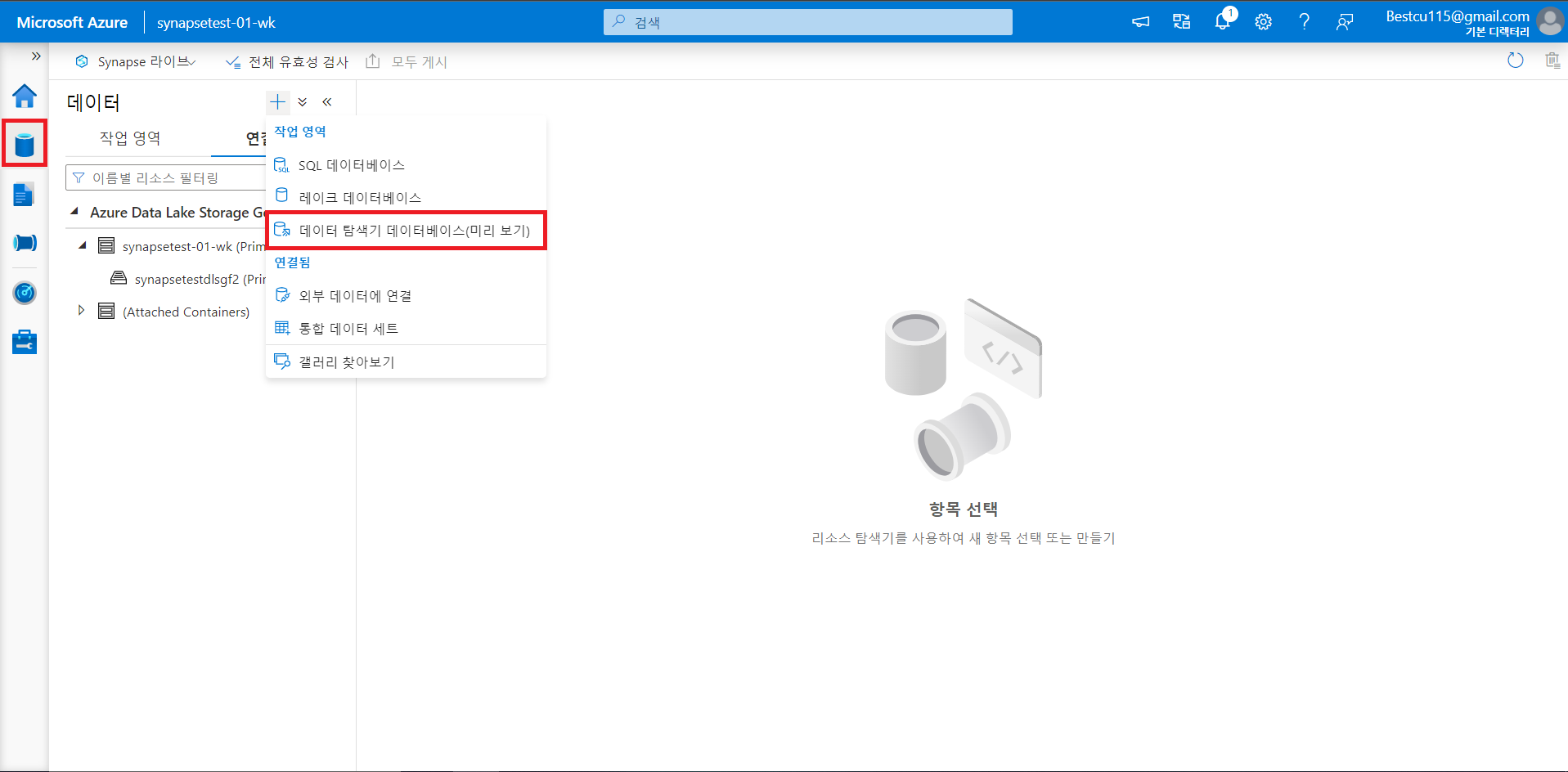This screenshot has height=772, width=1568.
Task: Collapse the Data panel with the double-left chevron
Action: (x=327, y=102)
